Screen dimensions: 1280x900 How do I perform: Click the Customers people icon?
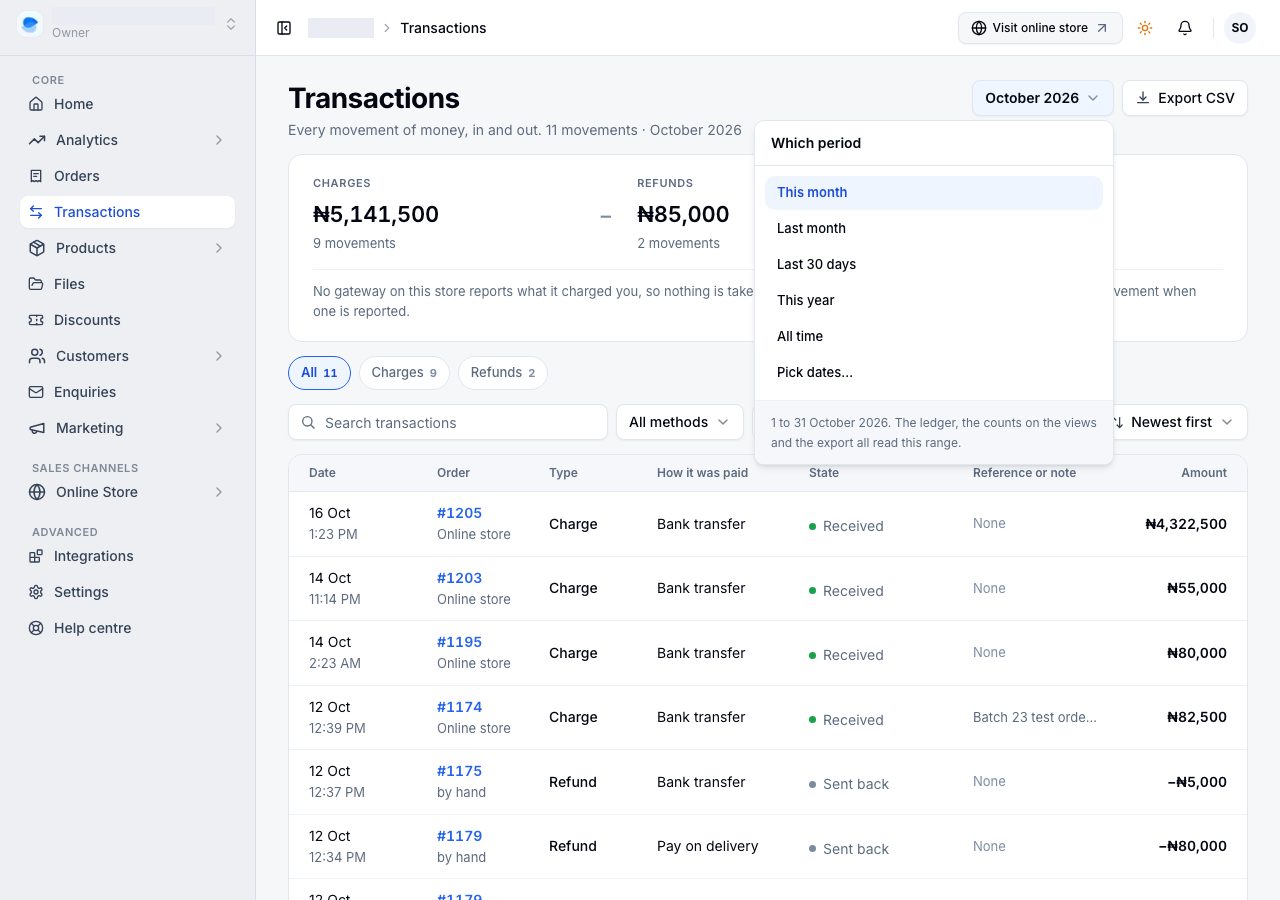[37, 356]
